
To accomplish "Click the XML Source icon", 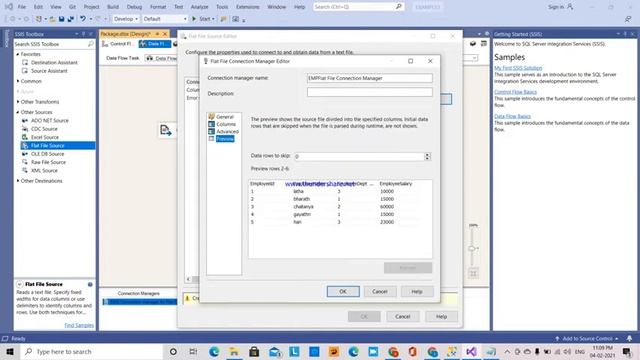I will pos(25,170).
